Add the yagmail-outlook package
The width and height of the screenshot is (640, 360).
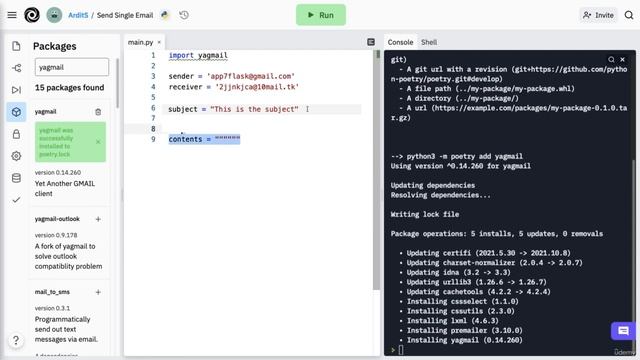98,219
